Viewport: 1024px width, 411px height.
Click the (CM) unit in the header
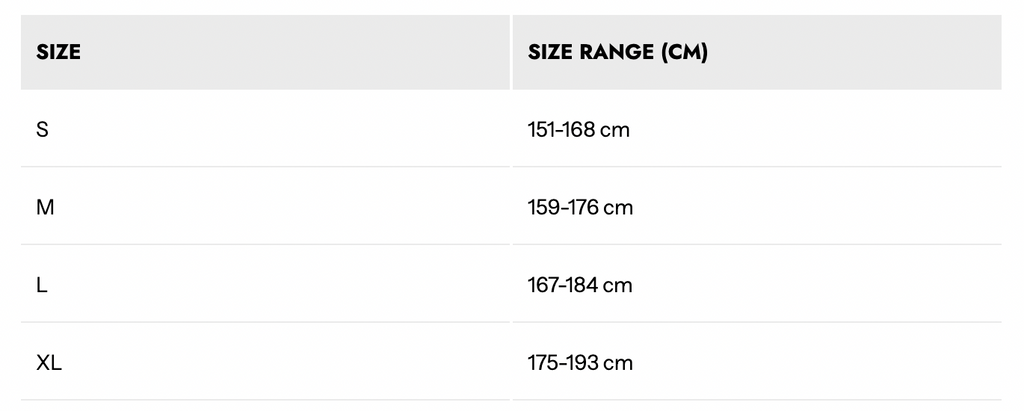[x=684, y=52]
